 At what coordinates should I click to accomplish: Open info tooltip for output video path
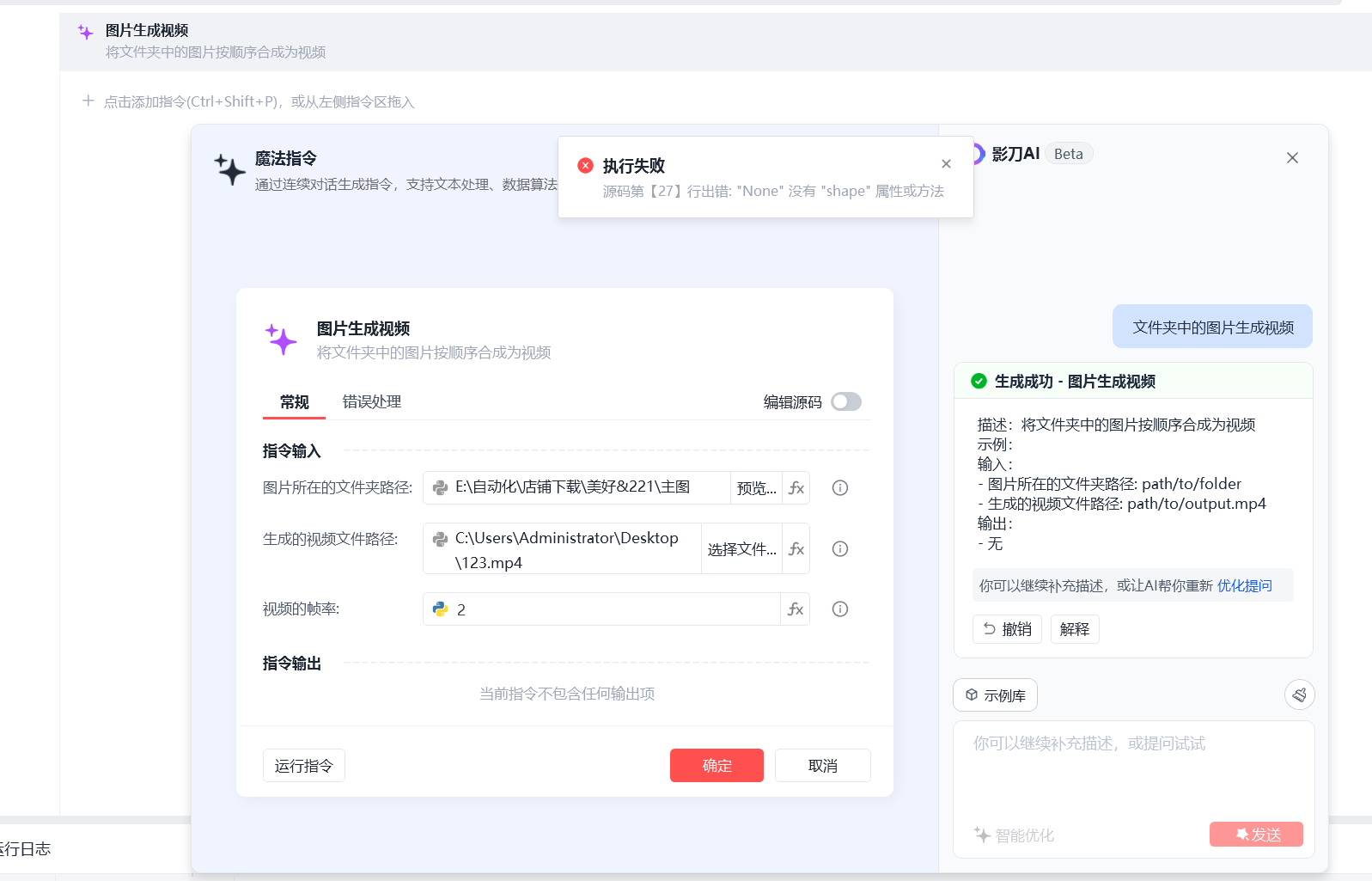tap(840, 549)
